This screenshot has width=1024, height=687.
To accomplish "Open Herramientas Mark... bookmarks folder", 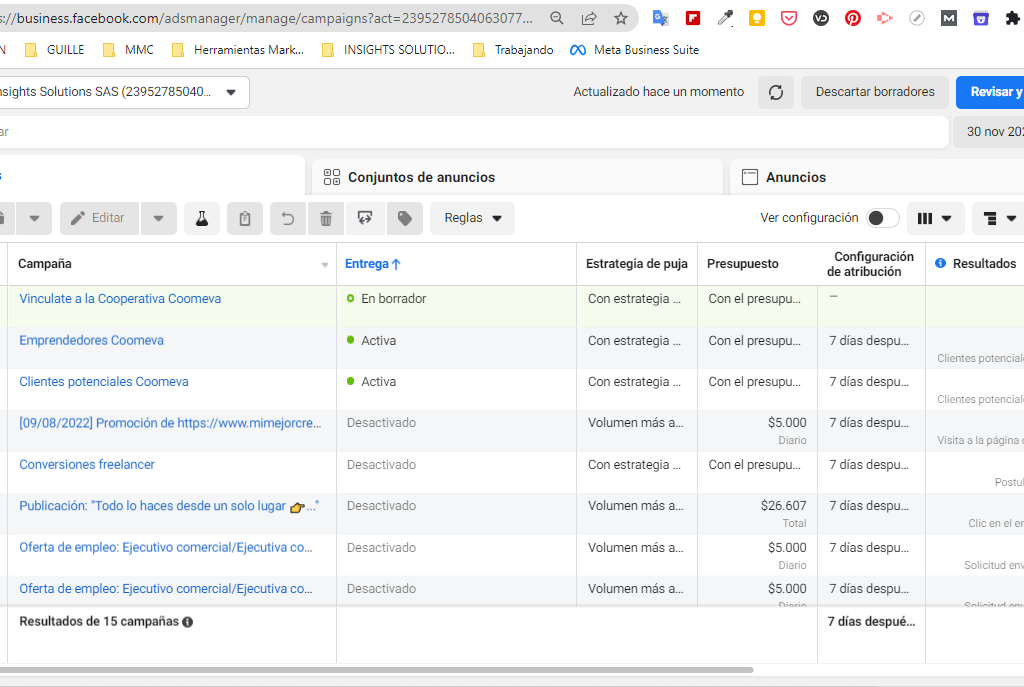I will coord(238,50).
